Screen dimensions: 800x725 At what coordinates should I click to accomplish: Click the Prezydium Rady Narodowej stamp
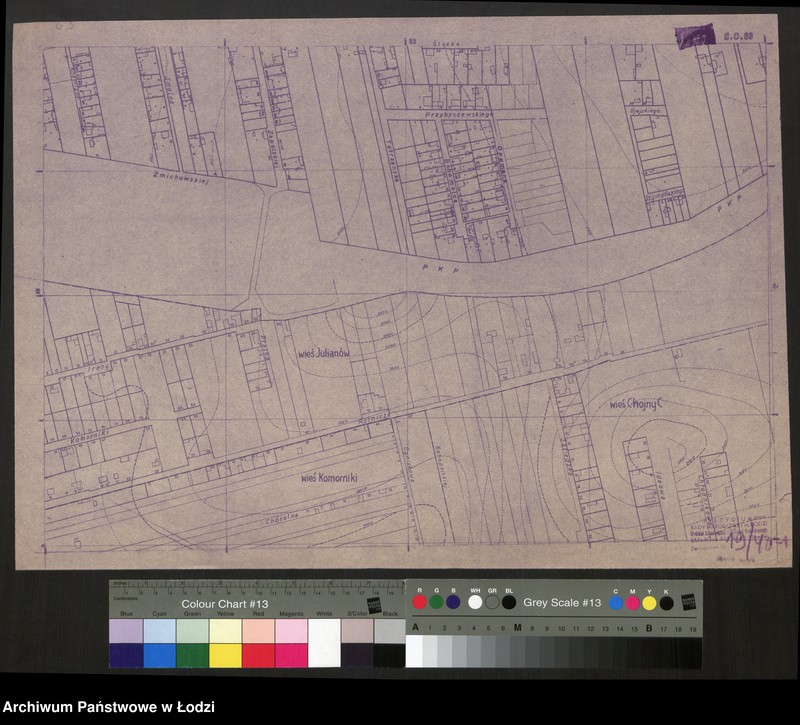(722, 524)
